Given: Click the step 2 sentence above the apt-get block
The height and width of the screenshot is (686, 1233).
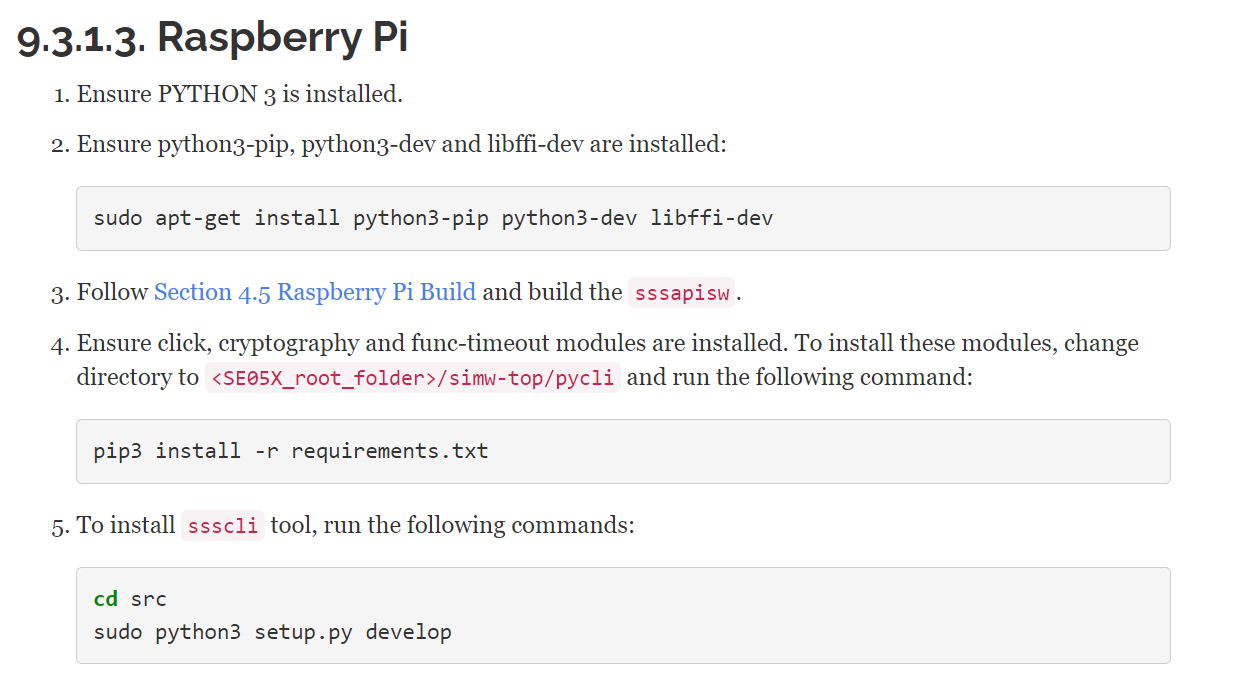Looking at the screenshot, I should pos(401,144).
